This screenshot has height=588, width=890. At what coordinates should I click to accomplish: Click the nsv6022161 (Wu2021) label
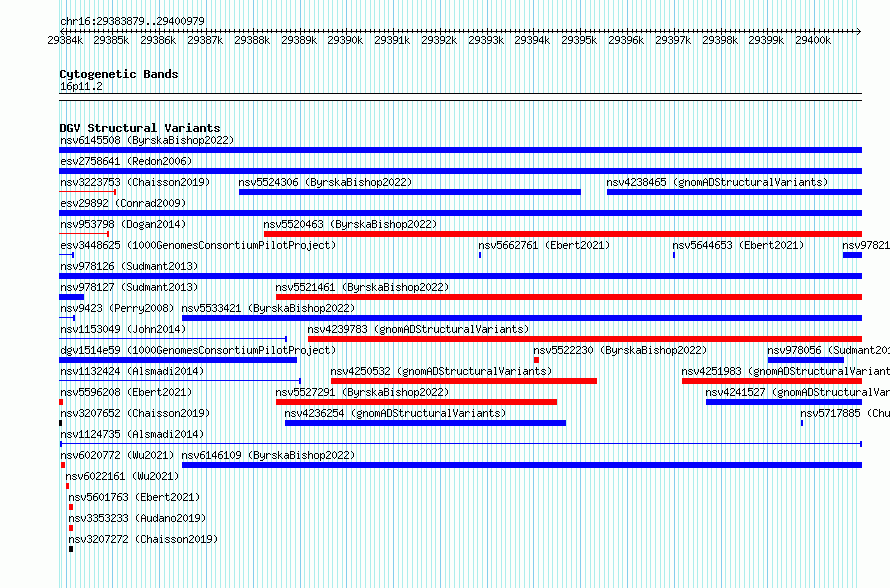(x=123, y=476)
